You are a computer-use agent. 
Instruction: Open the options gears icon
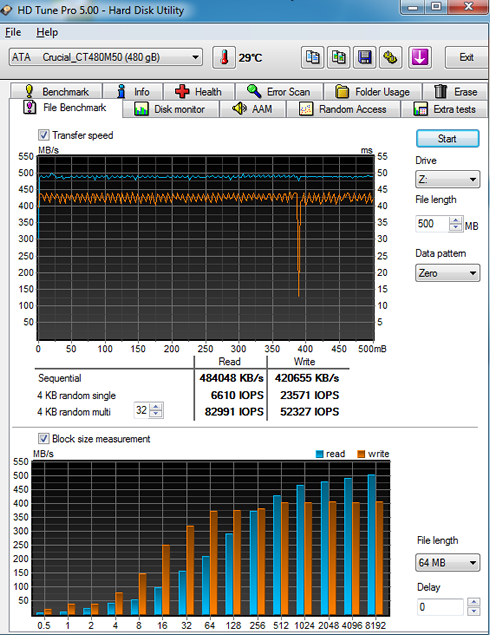(390, 58)
